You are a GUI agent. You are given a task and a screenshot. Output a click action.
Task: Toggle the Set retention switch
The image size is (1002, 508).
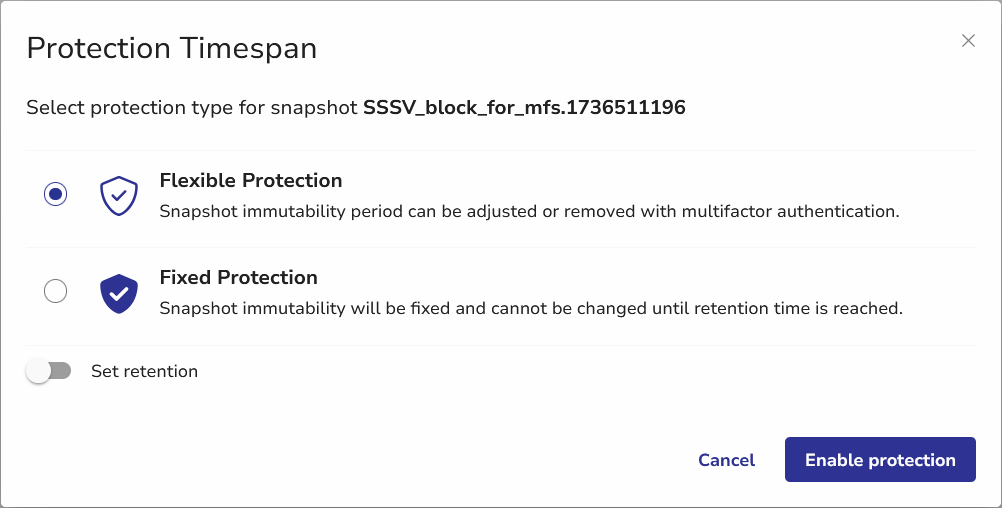(x=49, y=371)
